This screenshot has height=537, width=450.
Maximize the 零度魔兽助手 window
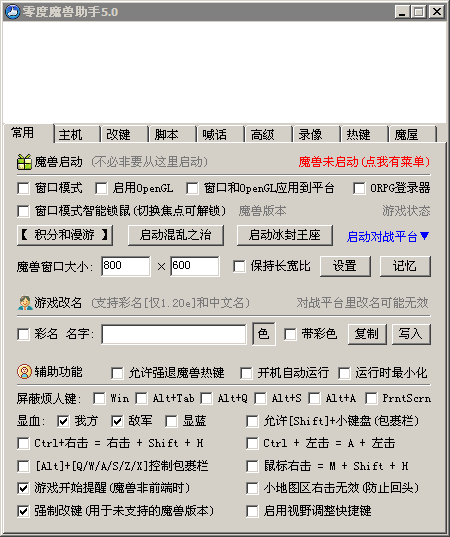click(418, 12)
